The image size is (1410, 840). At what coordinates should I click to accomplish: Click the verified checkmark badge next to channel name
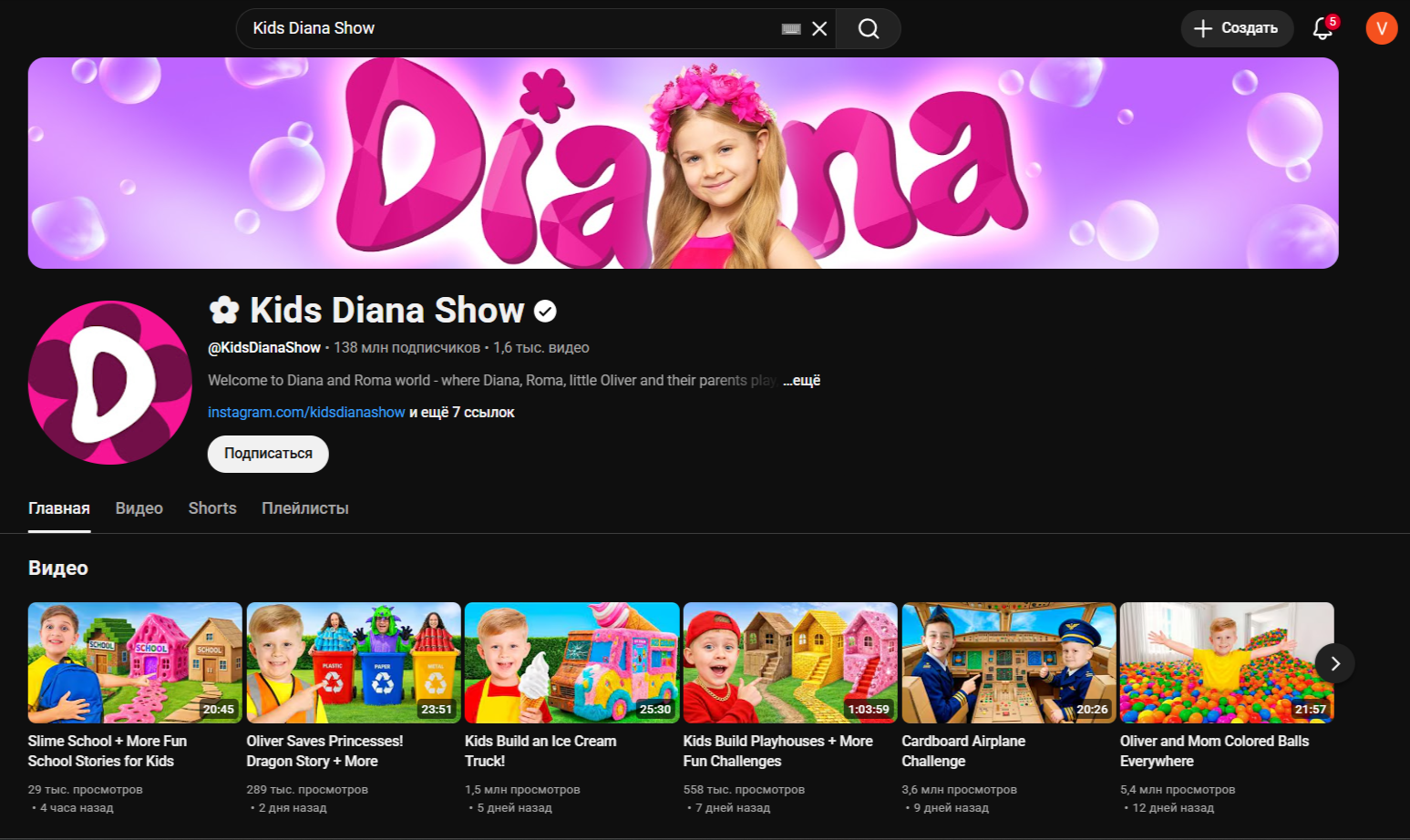click(x=545, y=312)
